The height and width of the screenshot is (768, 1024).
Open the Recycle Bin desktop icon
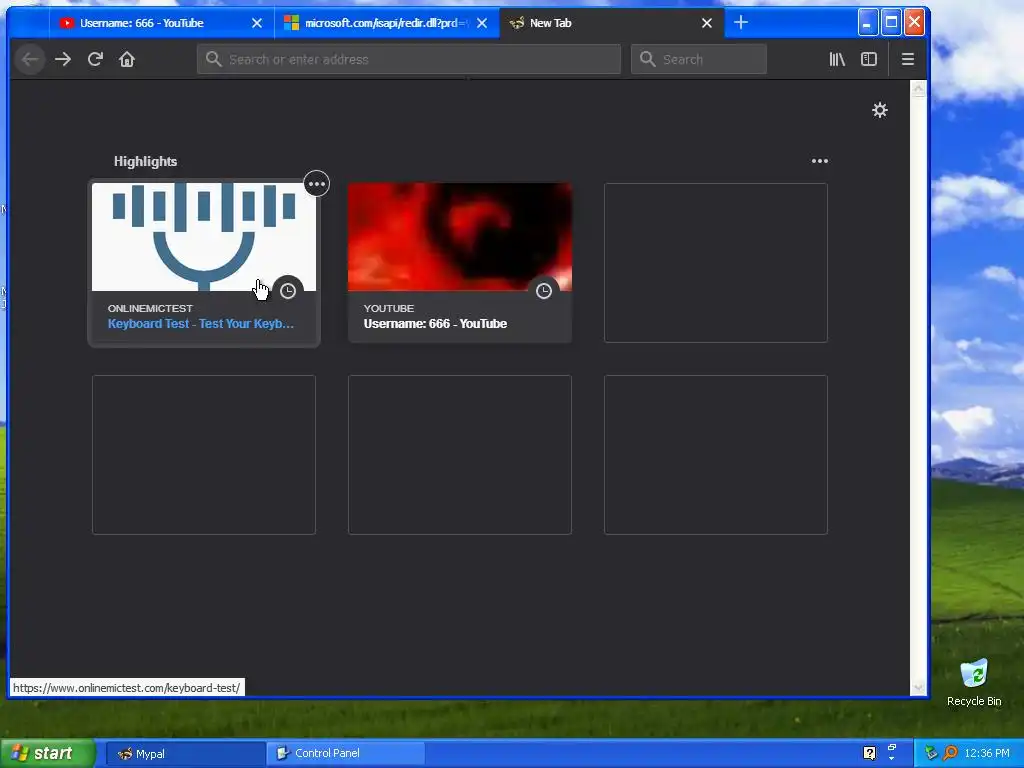(x=974, y=683)
